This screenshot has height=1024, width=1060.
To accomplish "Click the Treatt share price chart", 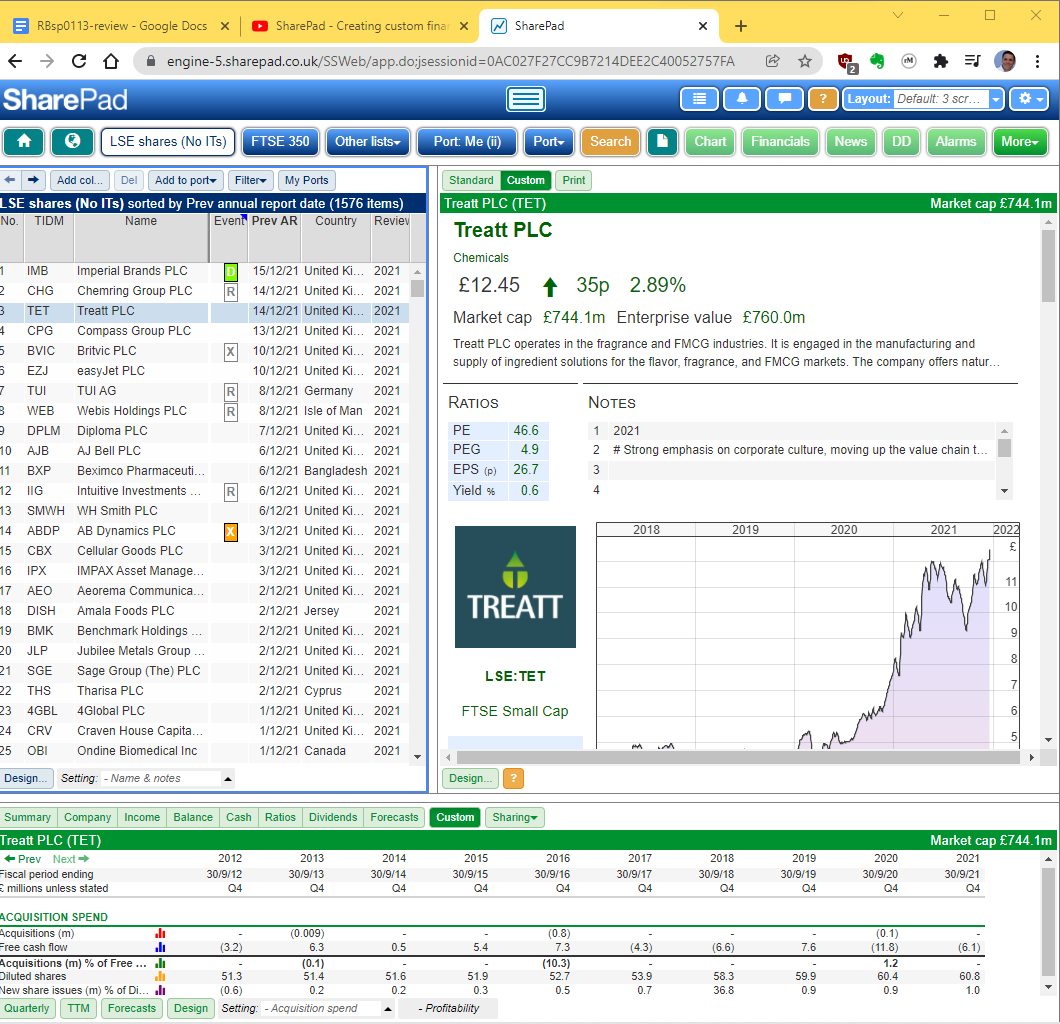I will pos(807,635).
